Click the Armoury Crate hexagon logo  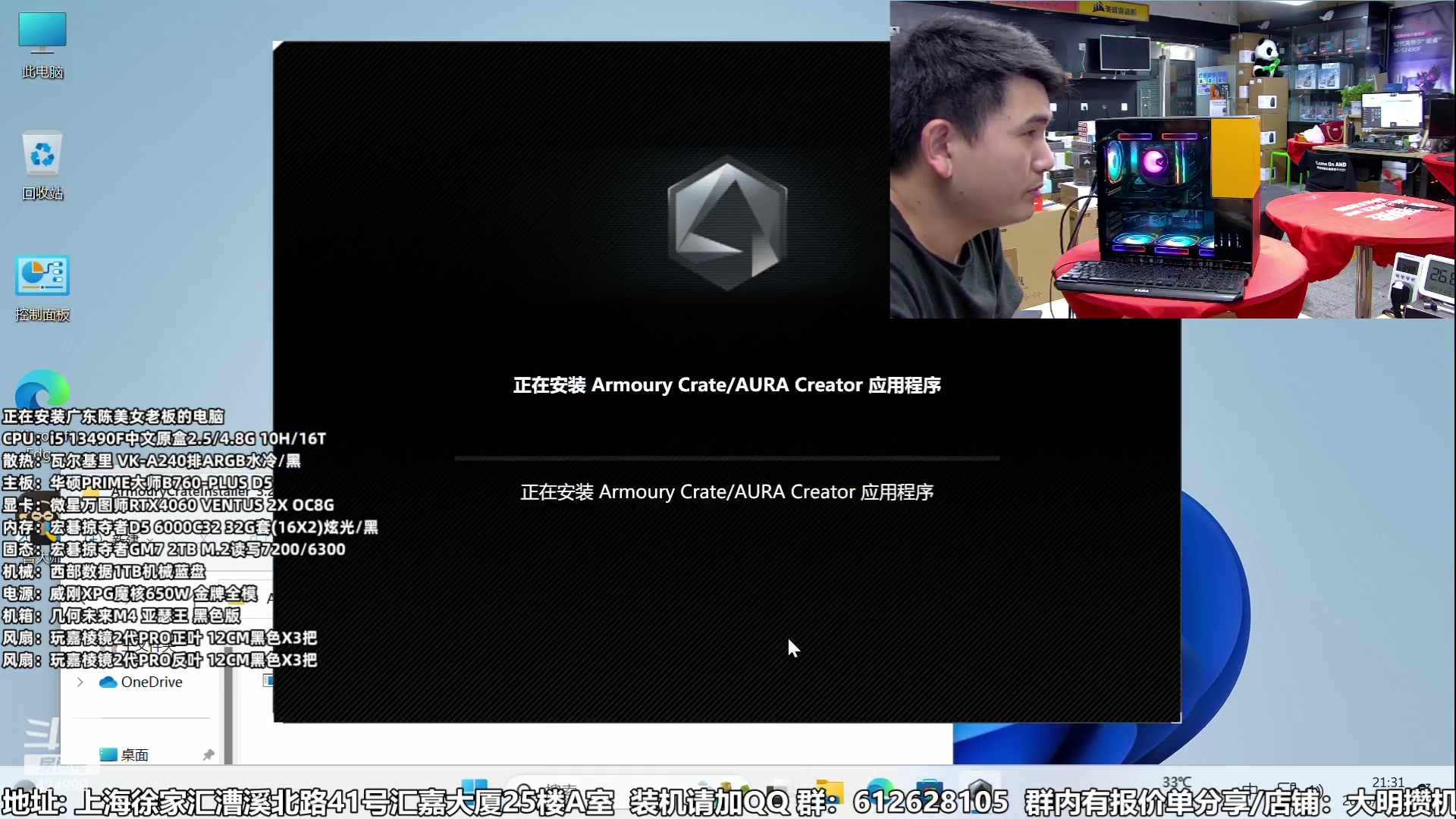coord(727,224)
